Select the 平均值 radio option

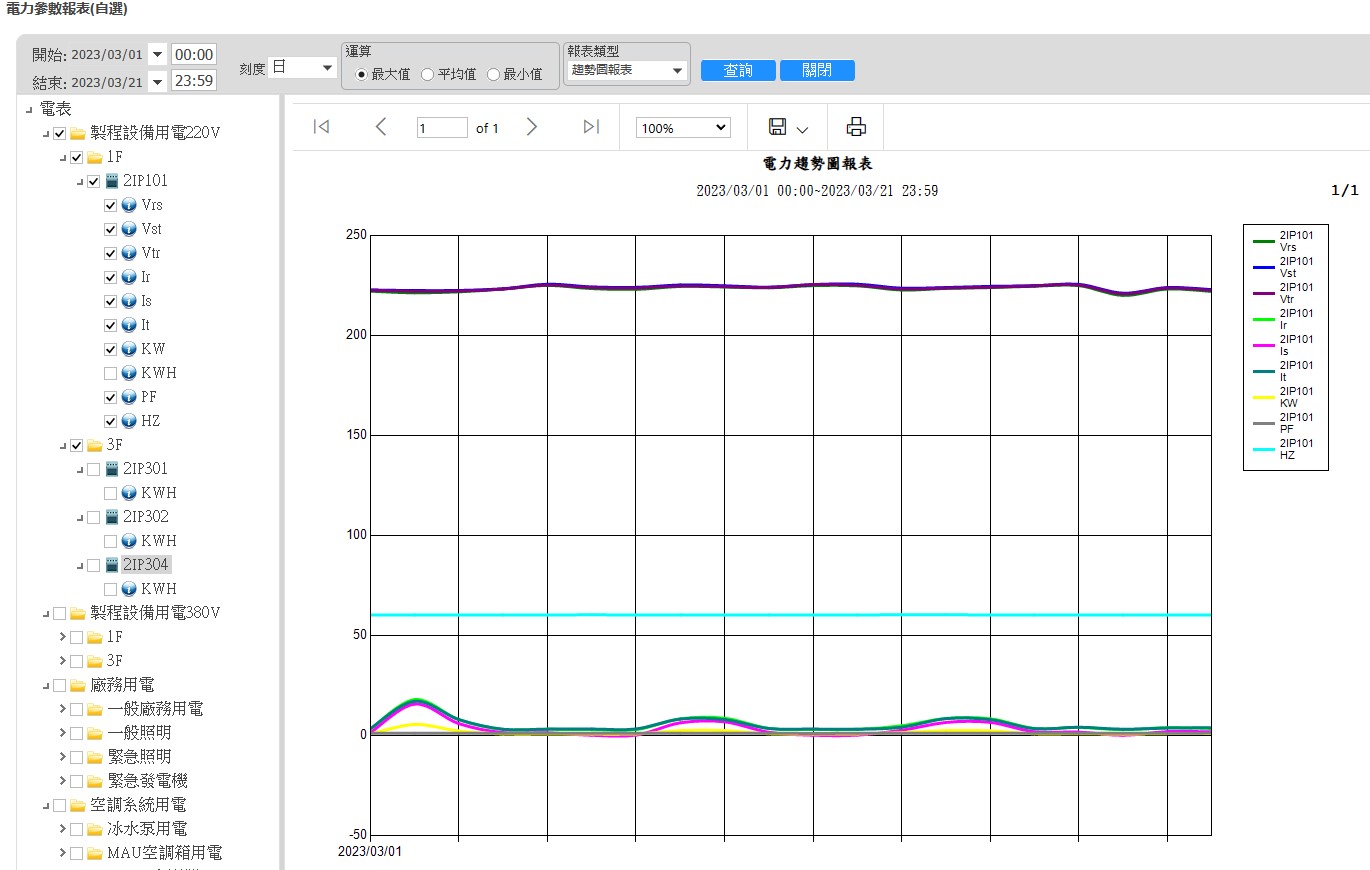(428, 74)
